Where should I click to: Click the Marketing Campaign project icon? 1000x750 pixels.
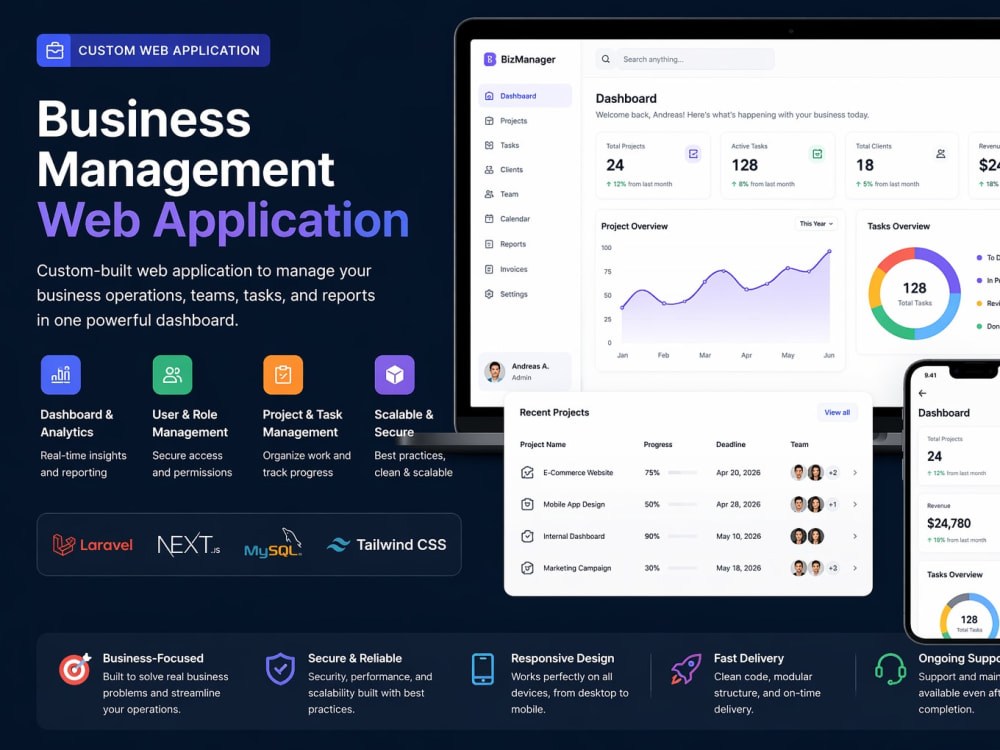[527, 568]
